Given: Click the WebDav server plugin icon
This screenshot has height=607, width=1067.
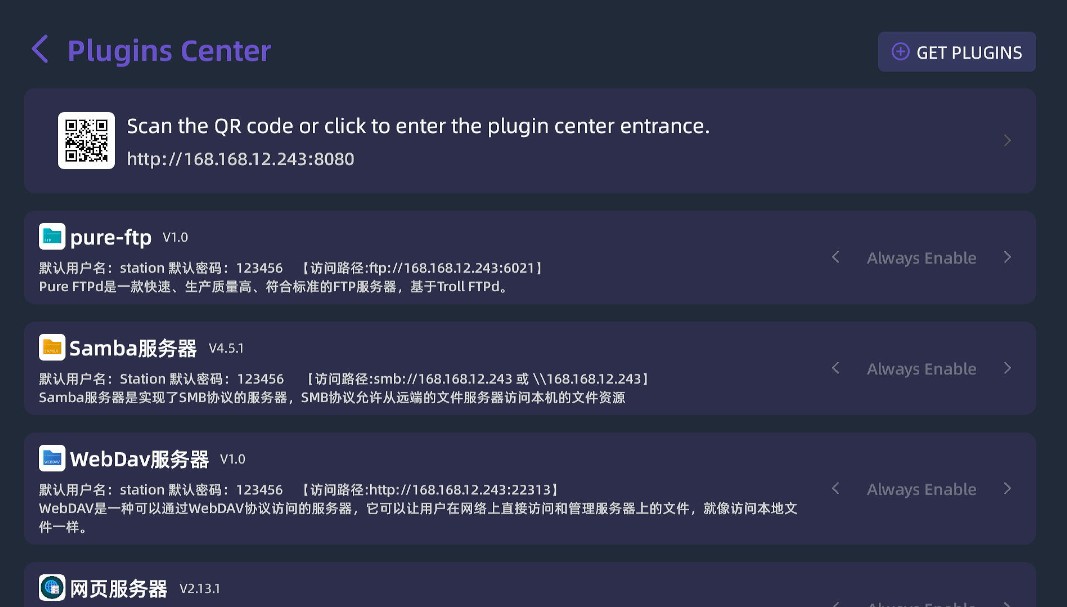Looking at the screenshot, I should coord(52,459).
